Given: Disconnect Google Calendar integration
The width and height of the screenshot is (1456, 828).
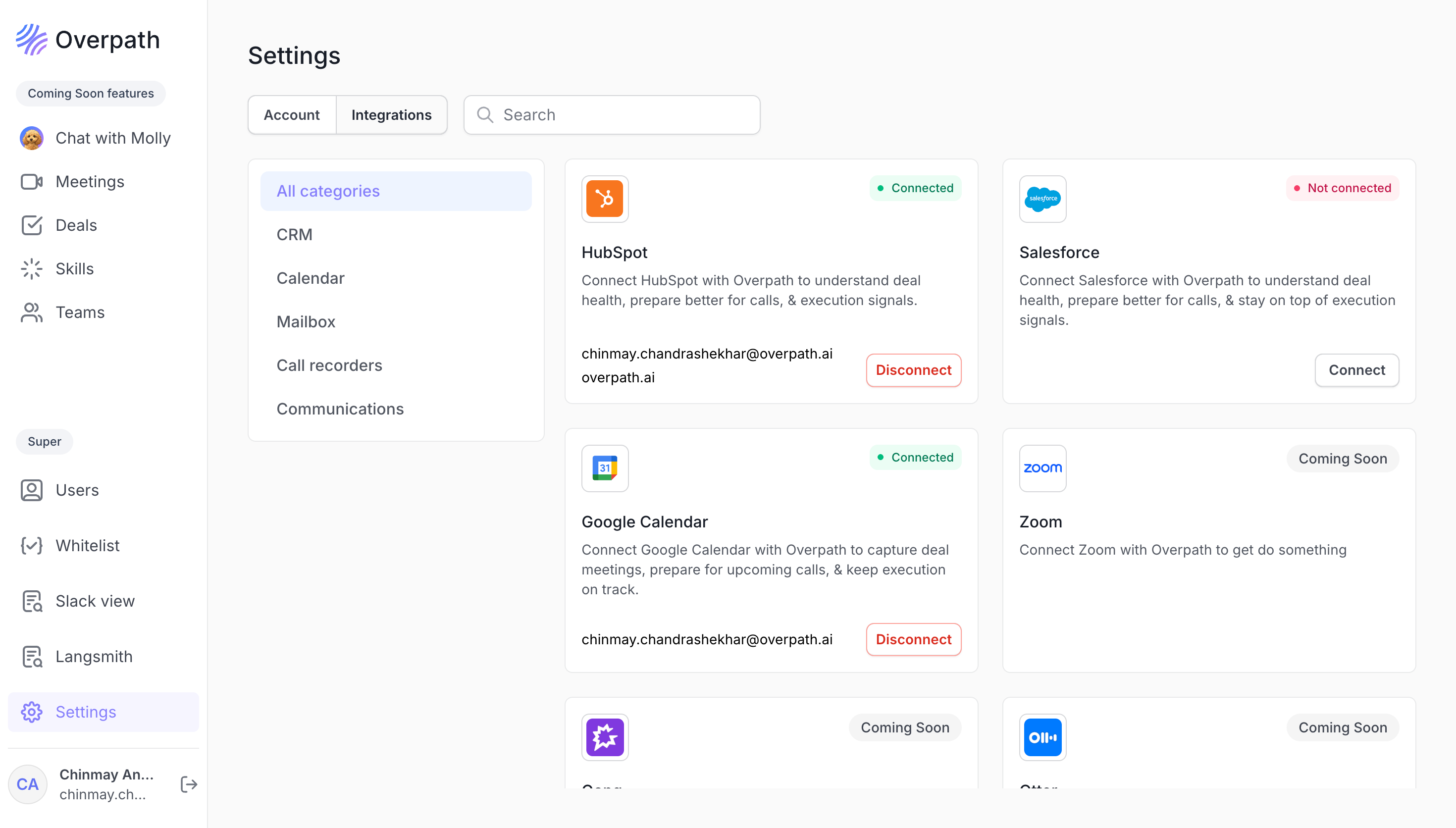Looking at the screenshot, I should [913, 639].
